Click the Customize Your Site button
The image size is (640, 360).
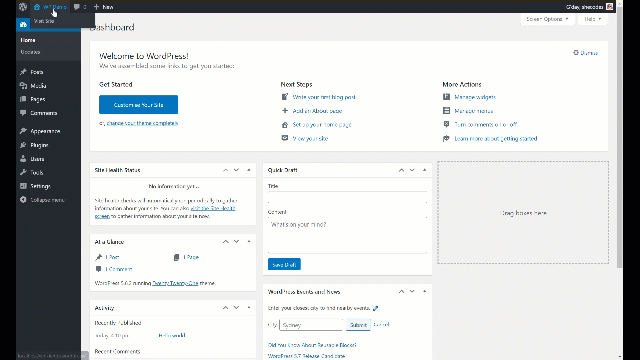click(x=138, y=105)
